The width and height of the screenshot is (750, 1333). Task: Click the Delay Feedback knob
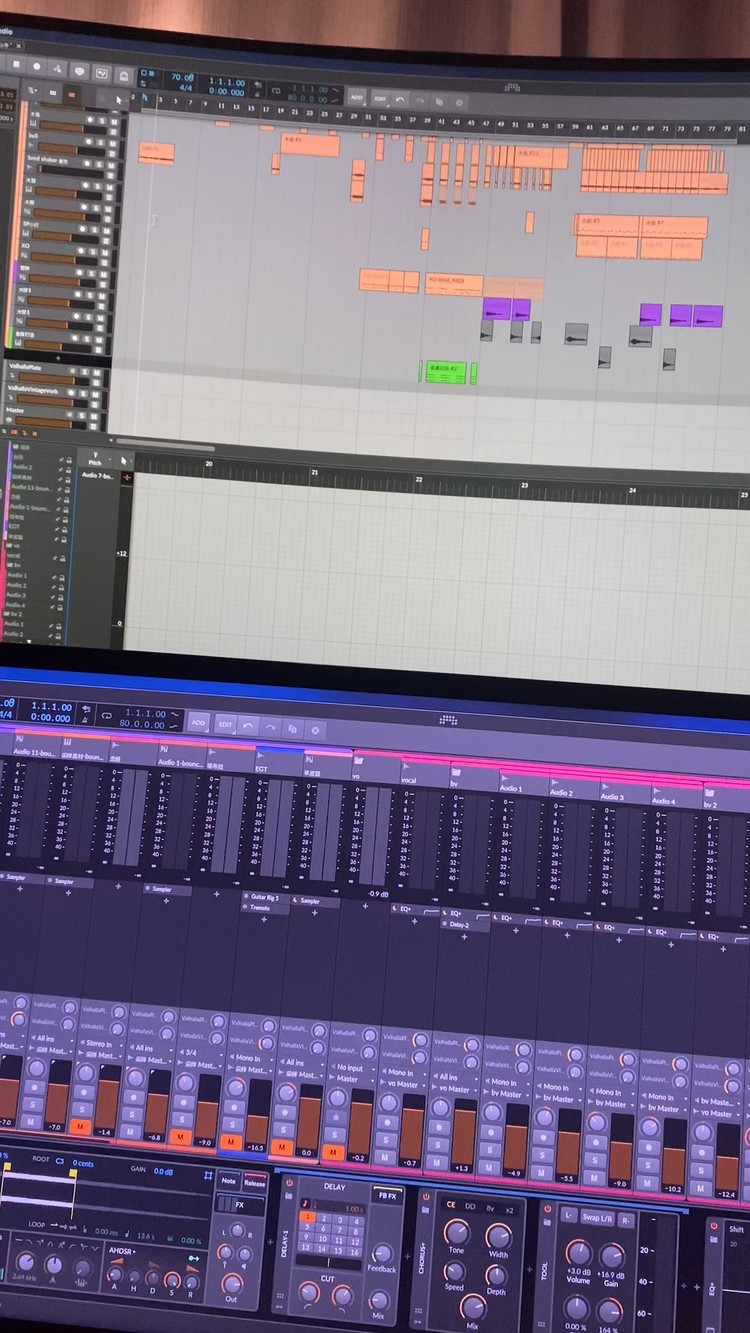pos(381,1253)
